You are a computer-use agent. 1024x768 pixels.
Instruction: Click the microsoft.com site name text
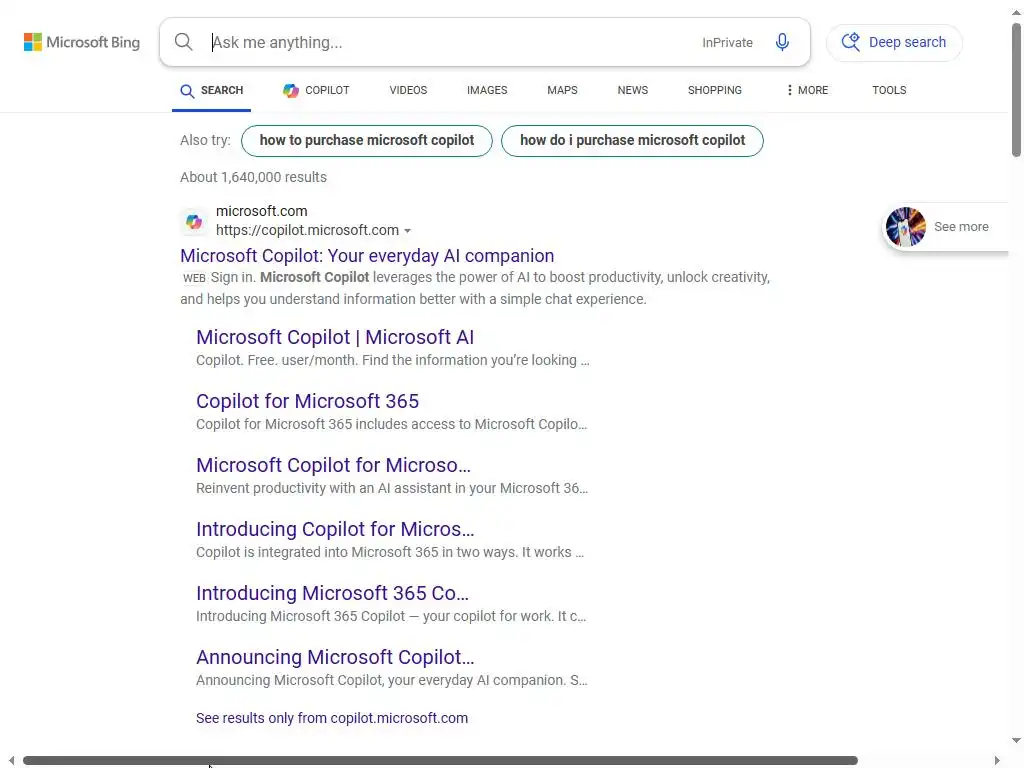pos(261,211)
